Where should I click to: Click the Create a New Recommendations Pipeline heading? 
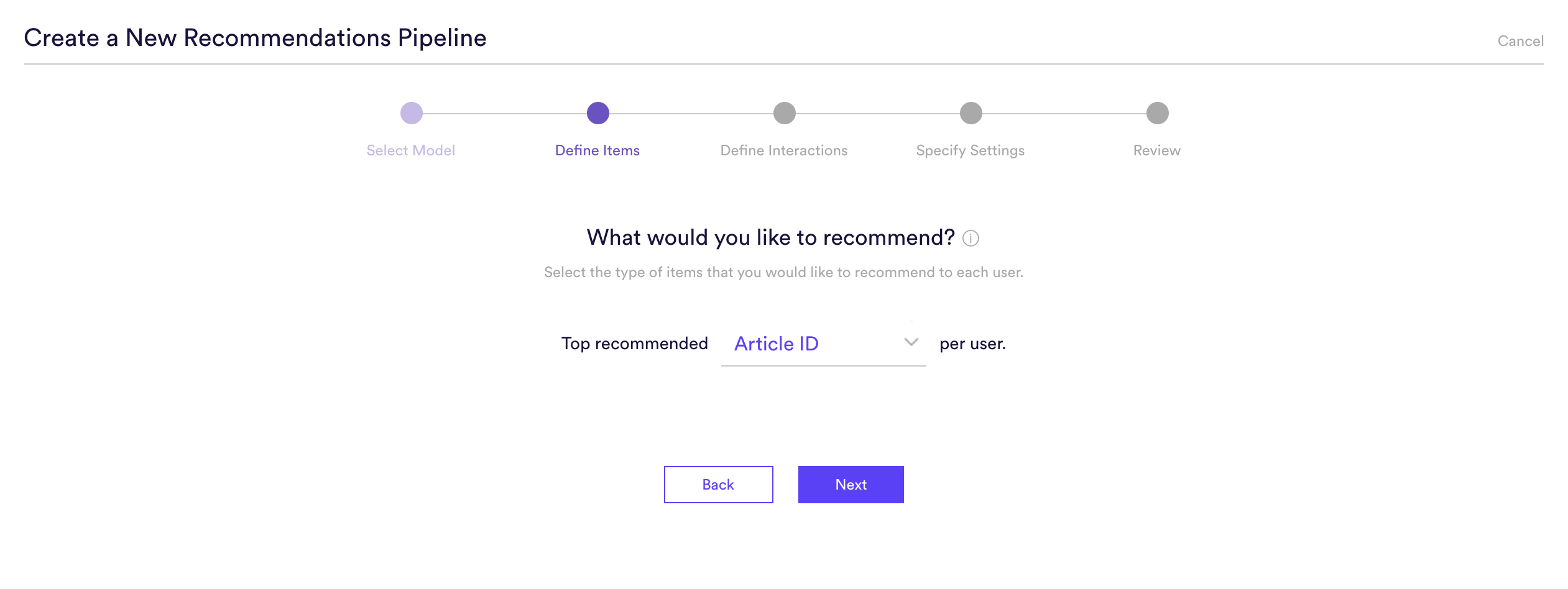coord(255,38)
